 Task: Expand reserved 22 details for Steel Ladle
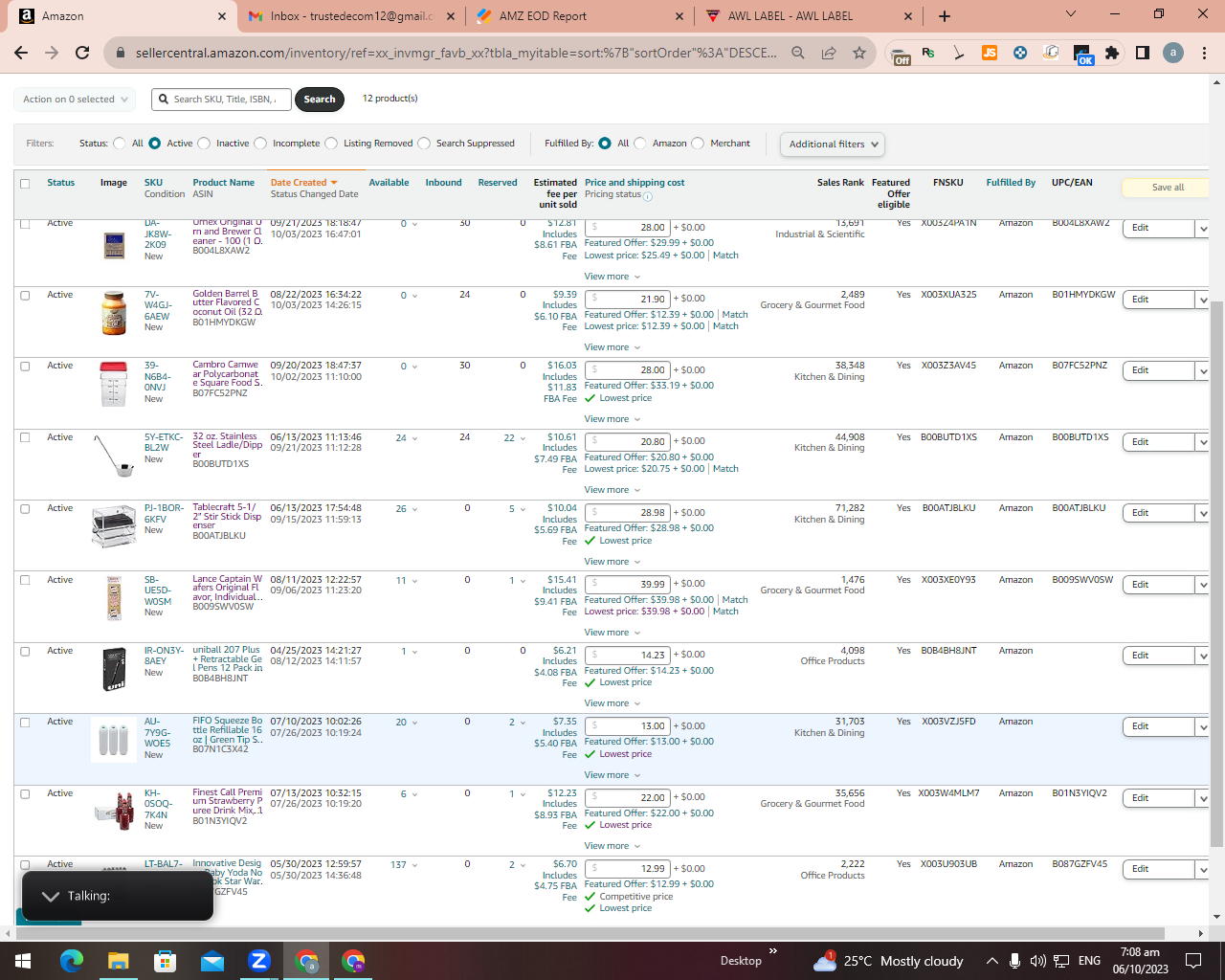(x=515, y=438)
